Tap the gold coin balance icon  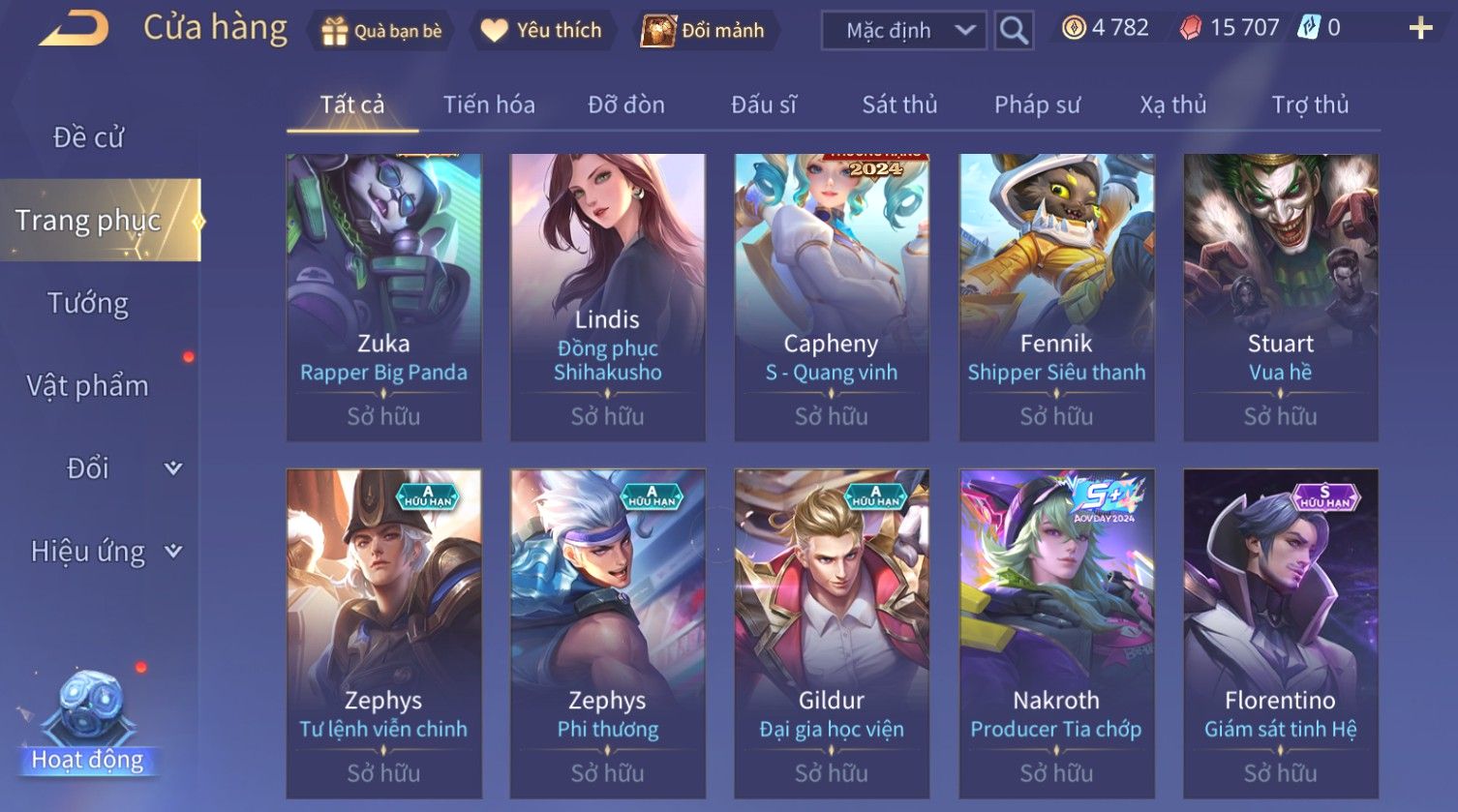click(1074, 28)
